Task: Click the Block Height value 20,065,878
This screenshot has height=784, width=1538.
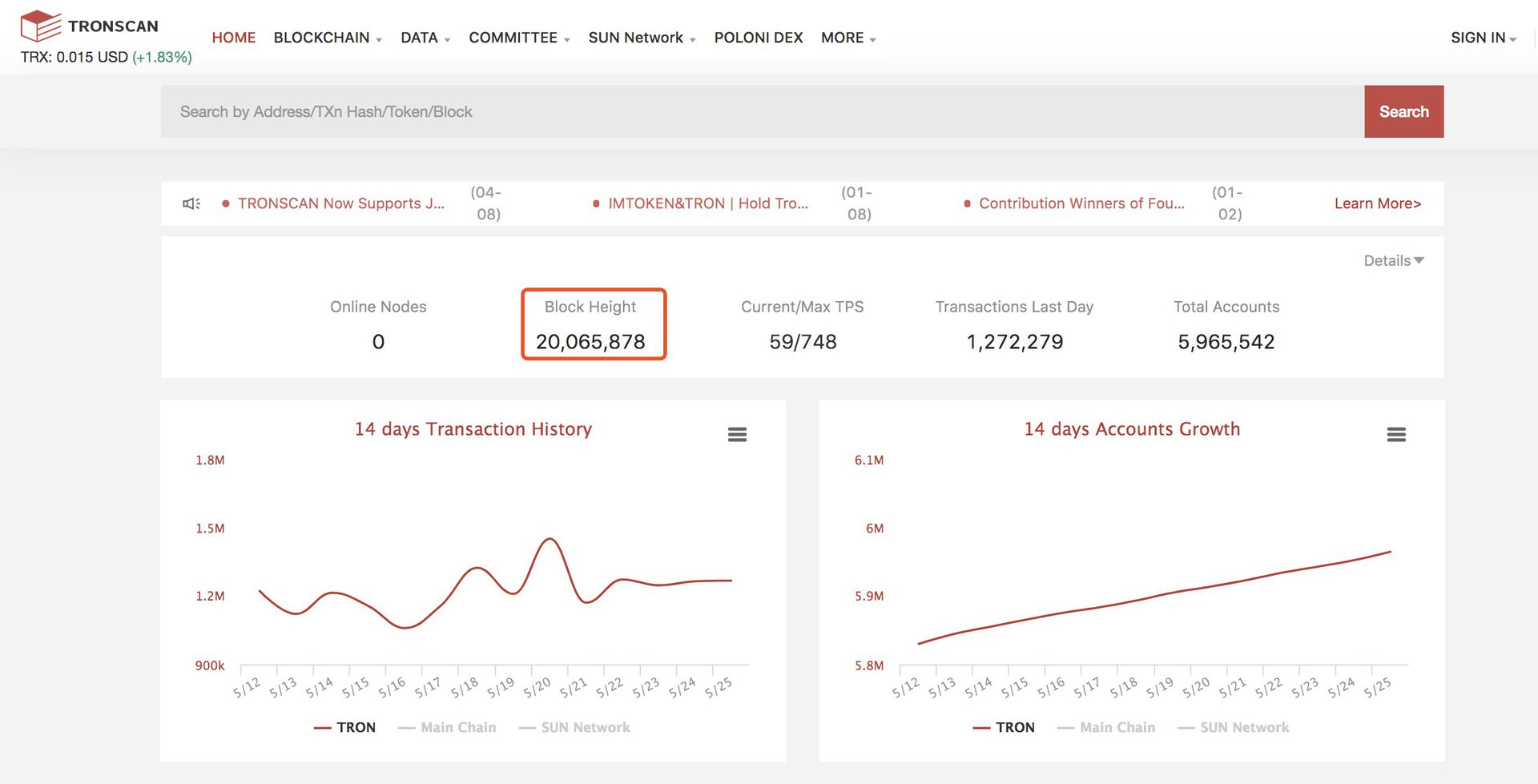Action: pos(590,342)
